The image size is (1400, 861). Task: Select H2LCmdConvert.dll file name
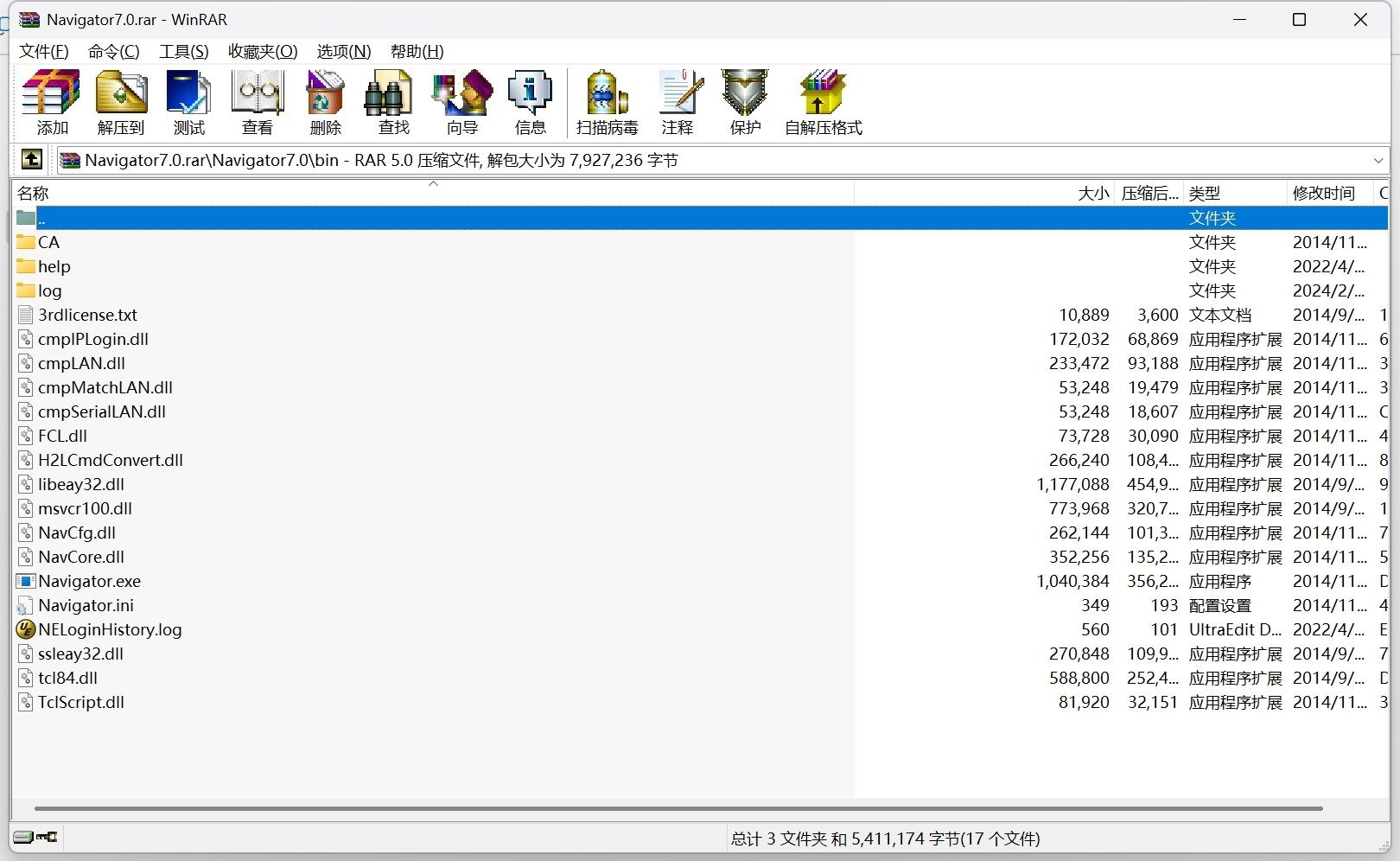pyautogui.click(x=111, y=460)
